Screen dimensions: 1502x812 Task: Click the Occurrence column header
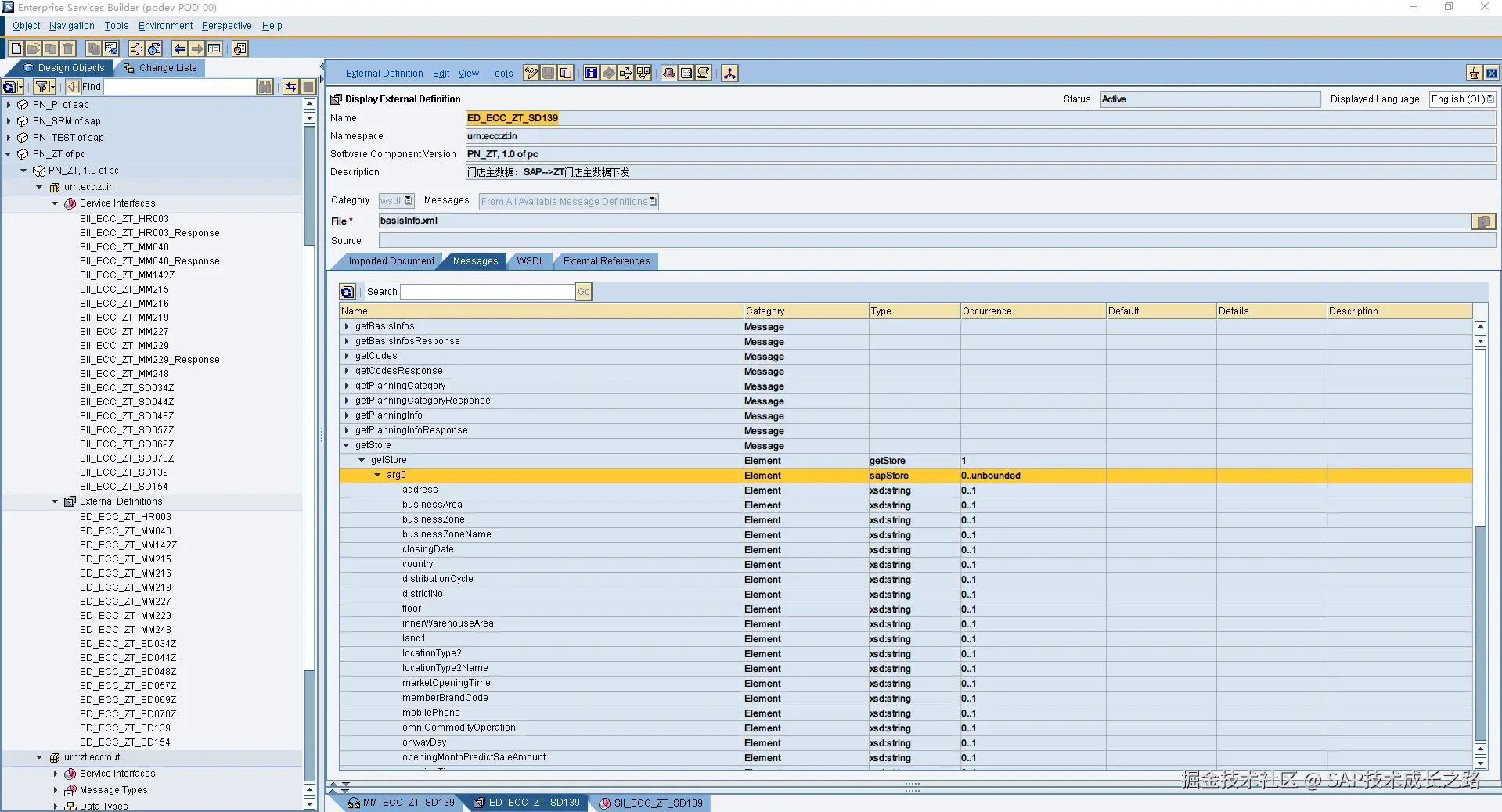point(1032,311)
